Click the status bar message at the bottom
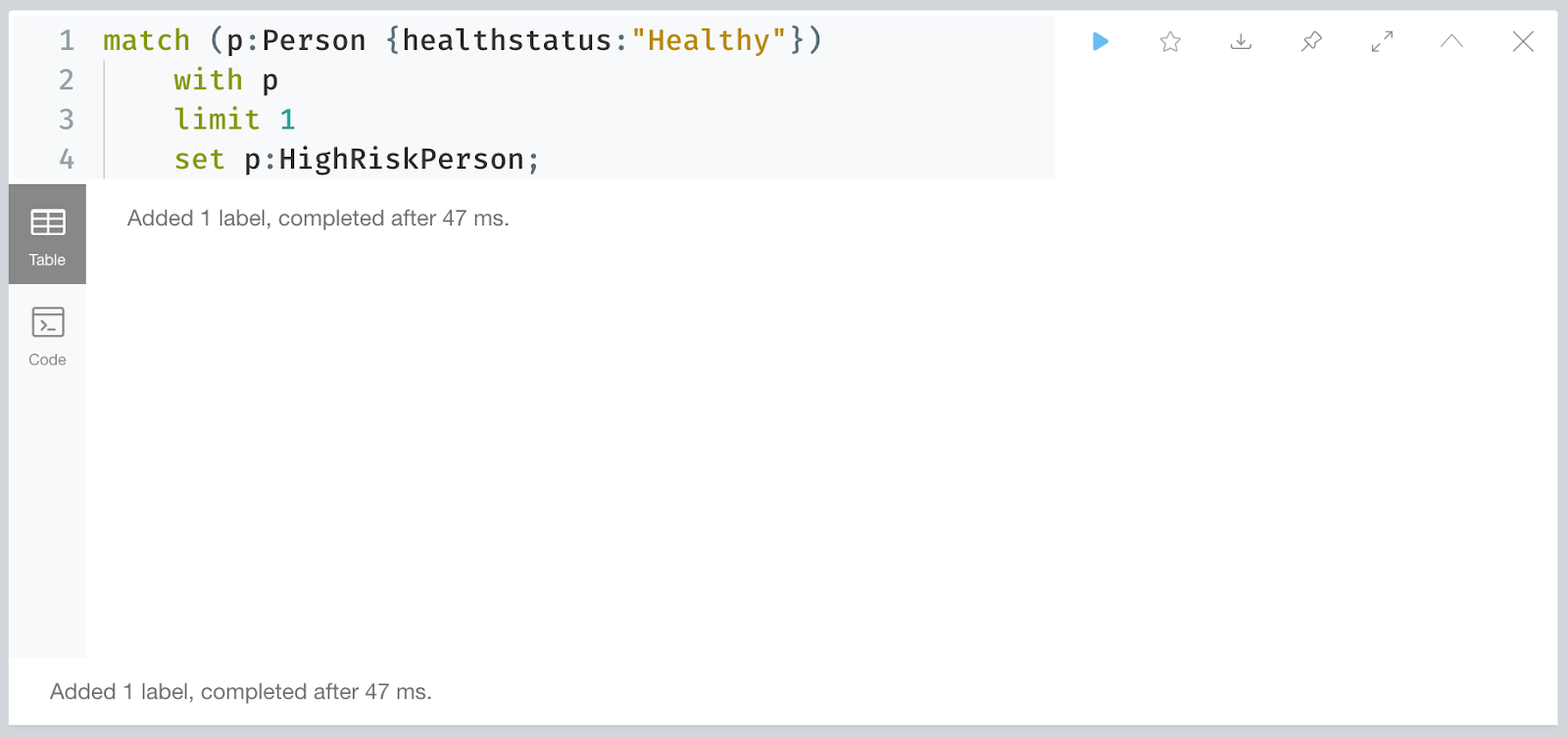The height and width of the screenshot is (737, 1568). pos(241,692)
